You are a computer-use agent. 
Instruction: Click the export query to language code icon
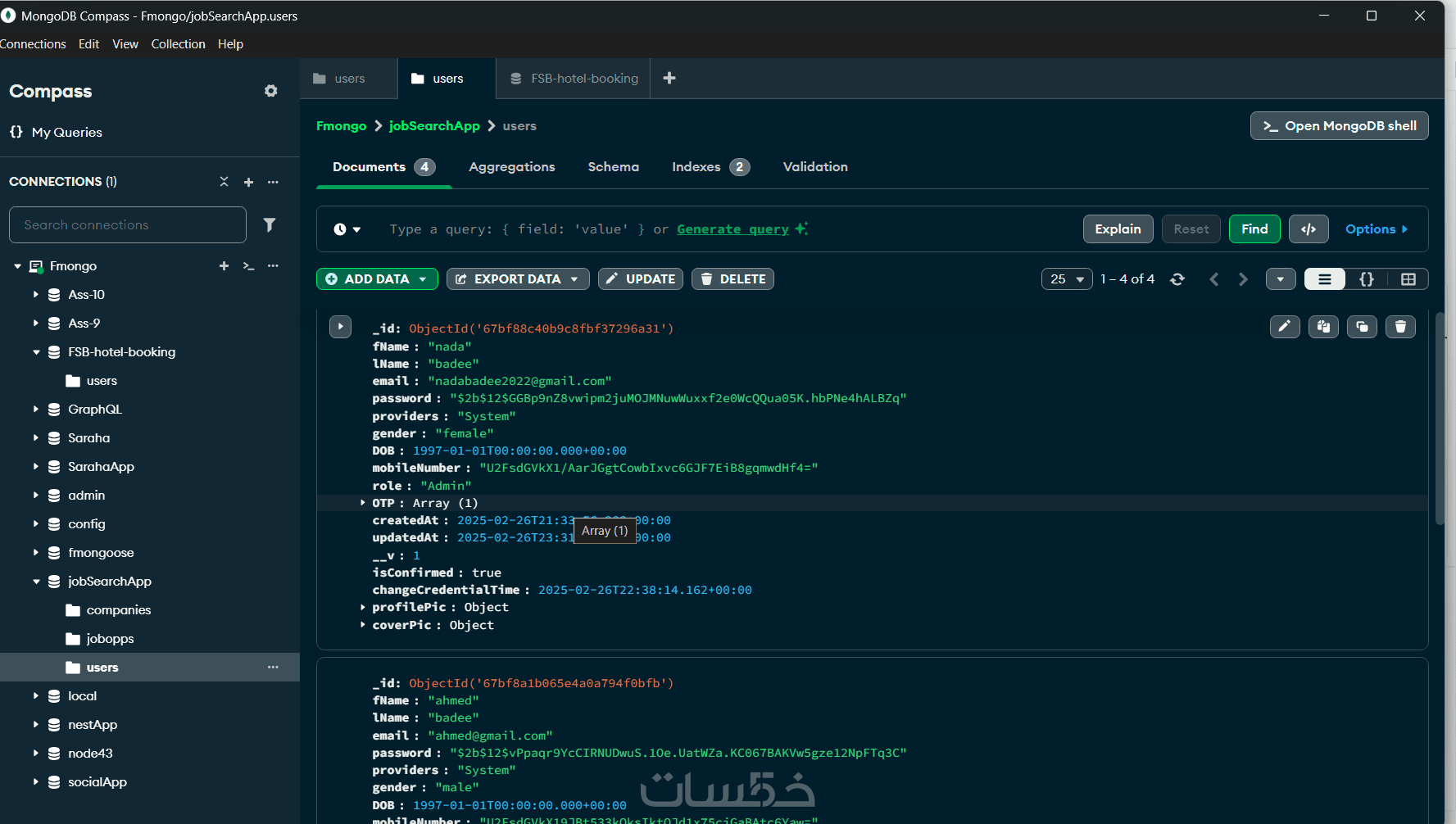[1309, 229]
